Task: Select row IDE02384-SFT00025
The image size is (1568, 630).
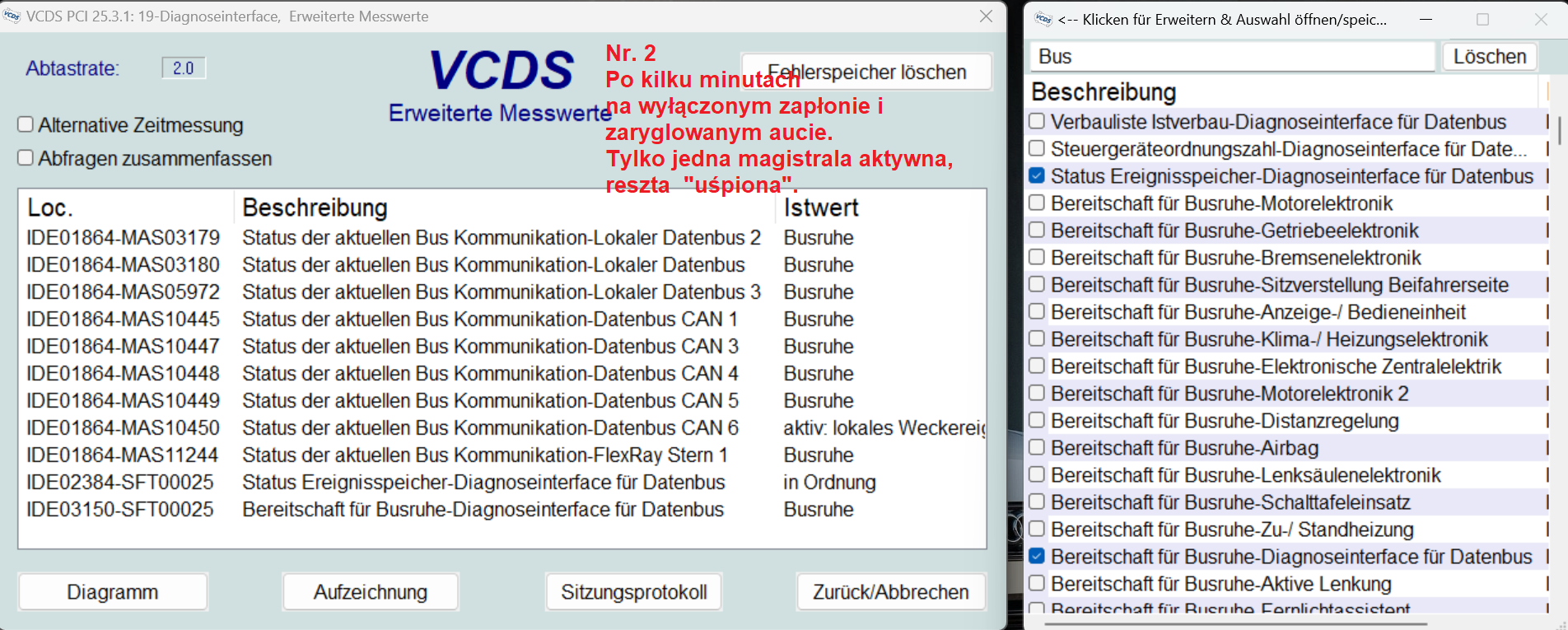Action: click(502, 482)
